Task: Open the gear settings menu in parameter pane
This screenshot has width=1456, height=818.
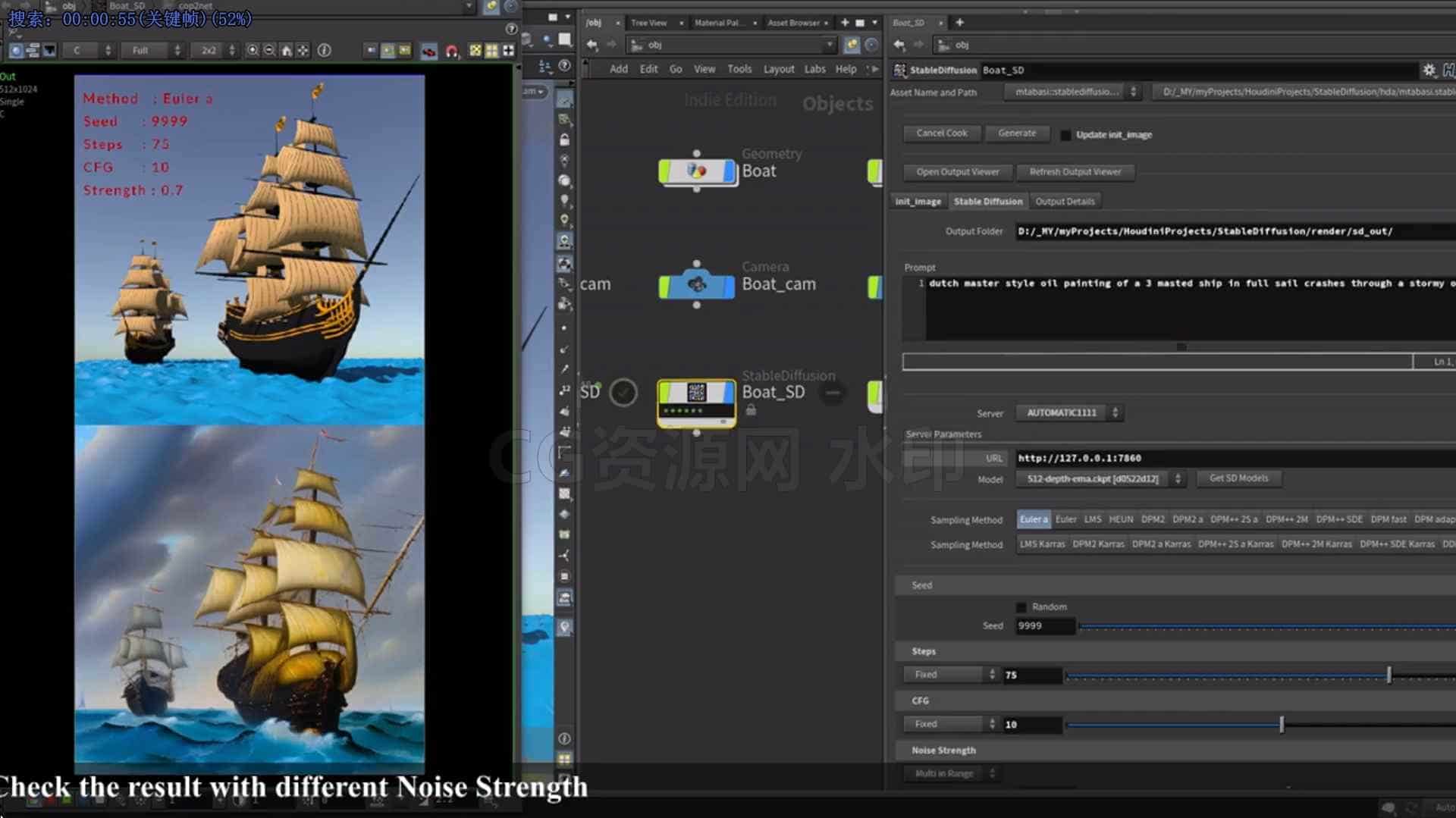Action: point(1429,70)
